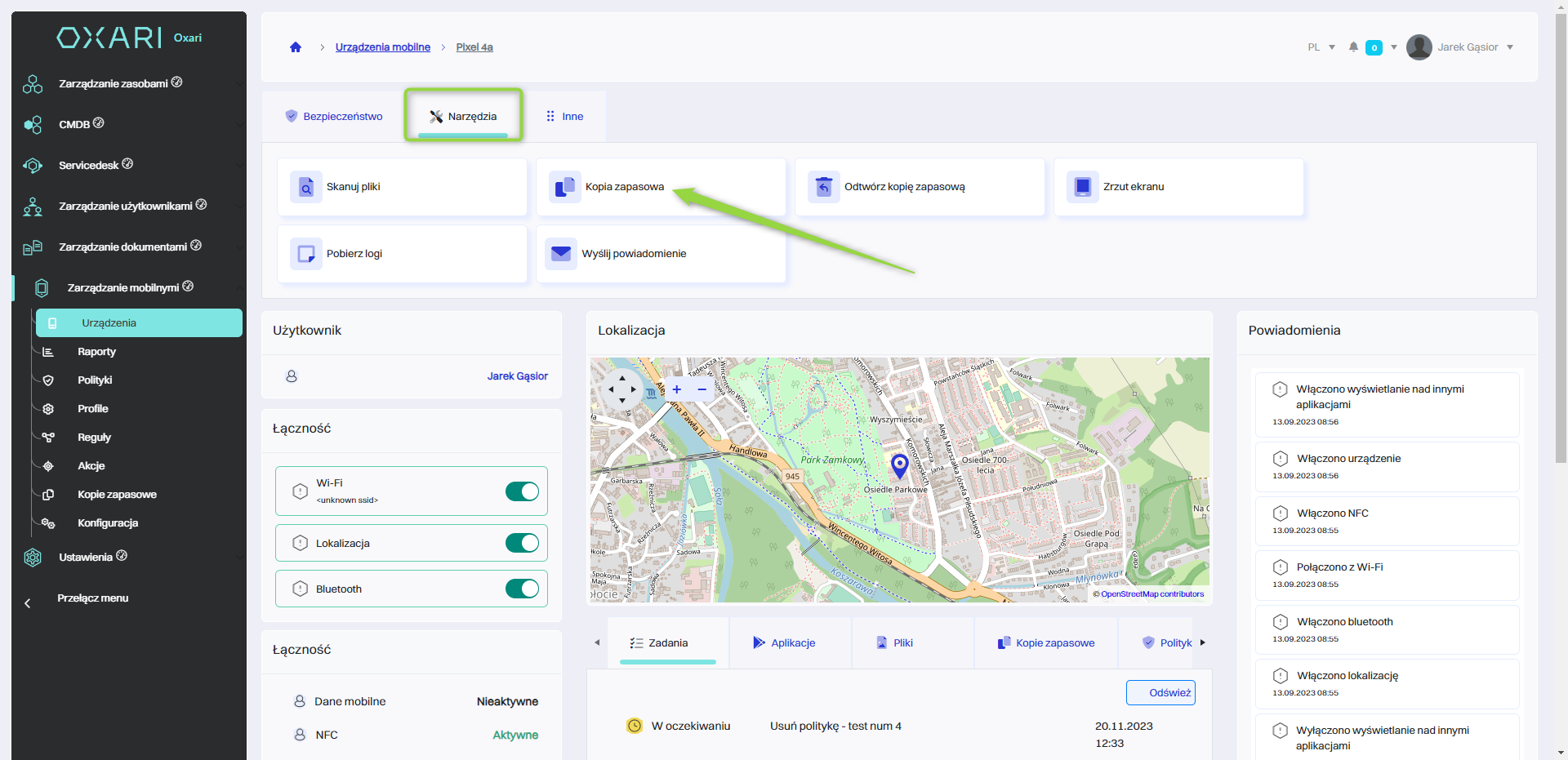Toggle the Bluetooth switch off

[522, 589]
